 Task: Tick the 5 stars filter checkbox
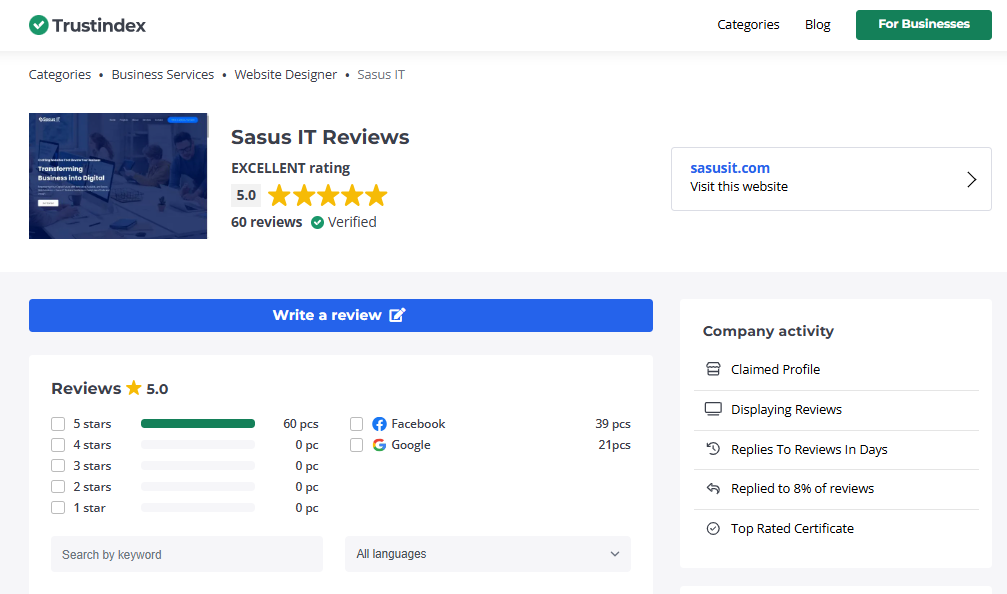[58, 424]
